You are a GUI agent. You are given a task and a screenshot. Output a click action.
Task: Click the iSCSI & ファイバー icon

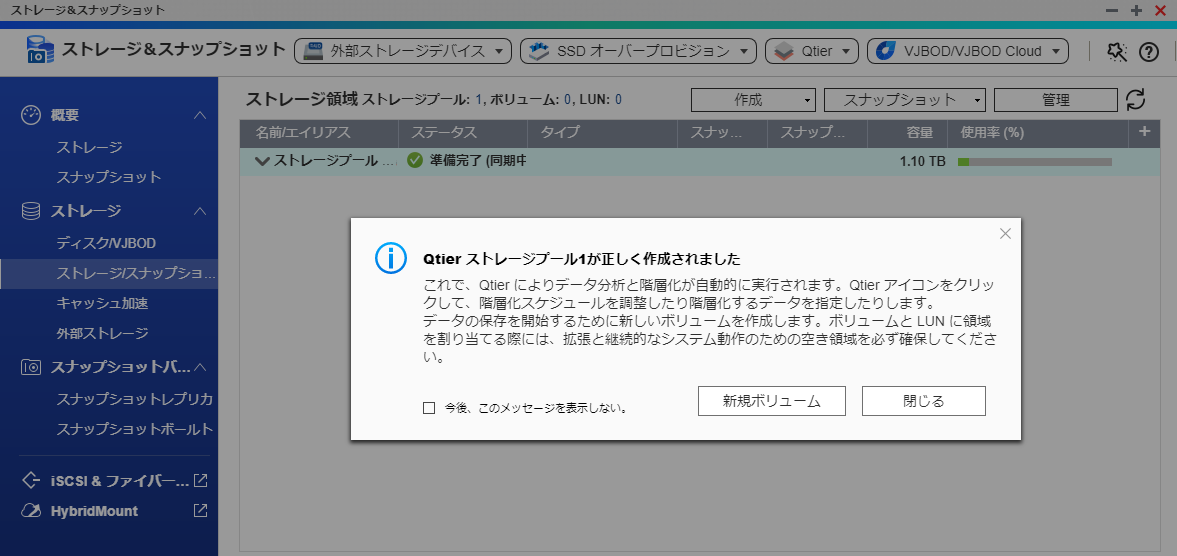(31, 479)
